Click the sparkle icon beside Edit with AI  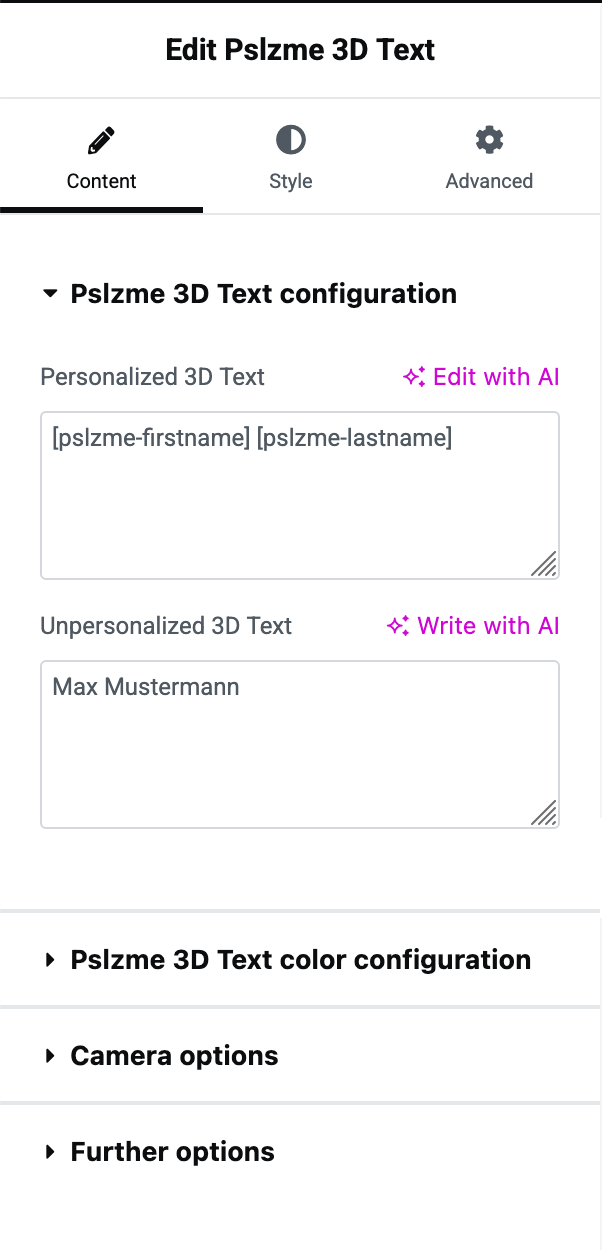(414, 377)
